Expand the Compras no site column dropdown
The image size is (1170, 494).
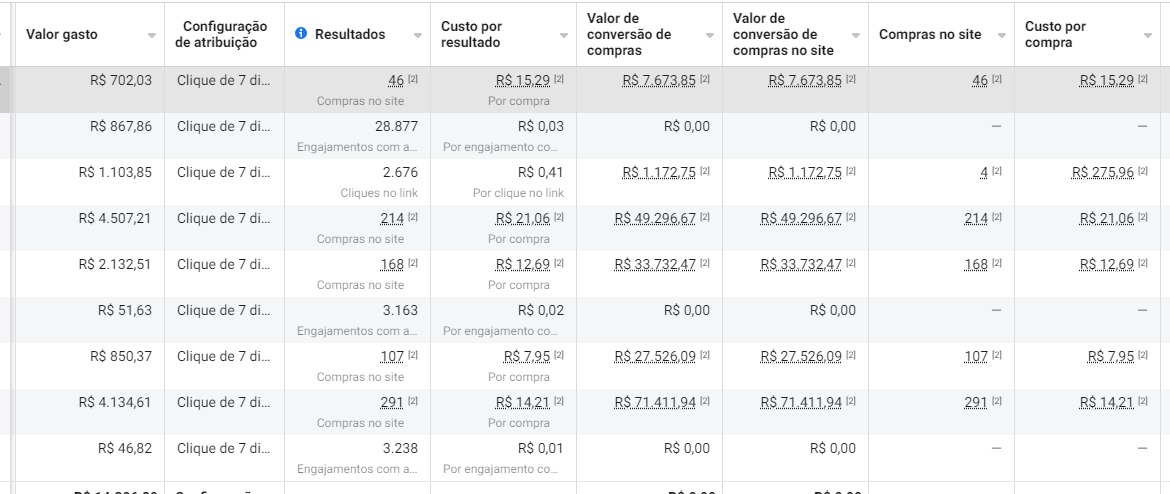click(x=1002, y=35)
